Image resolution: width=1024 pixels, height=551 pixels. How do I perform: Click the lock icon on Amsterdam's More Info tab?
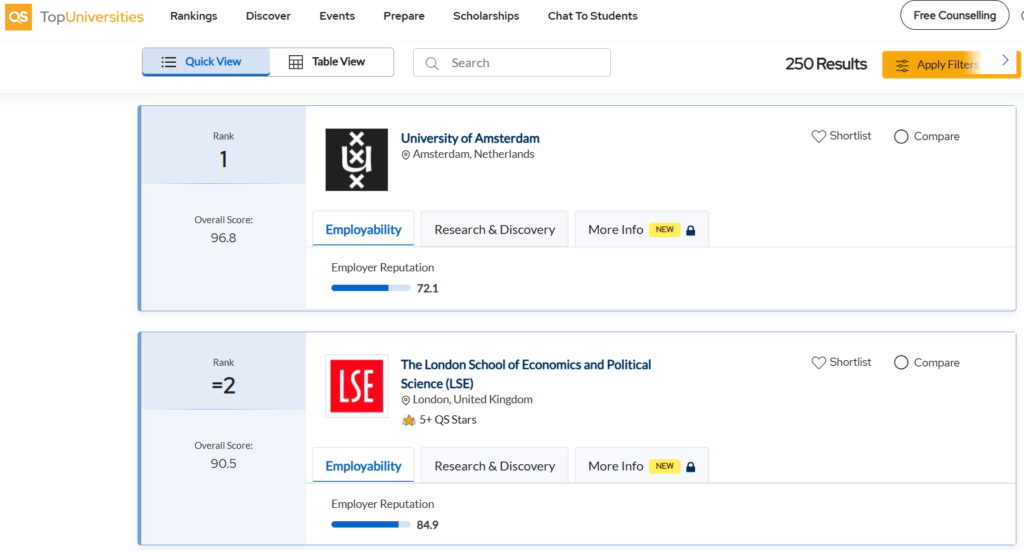click(690, 230)
